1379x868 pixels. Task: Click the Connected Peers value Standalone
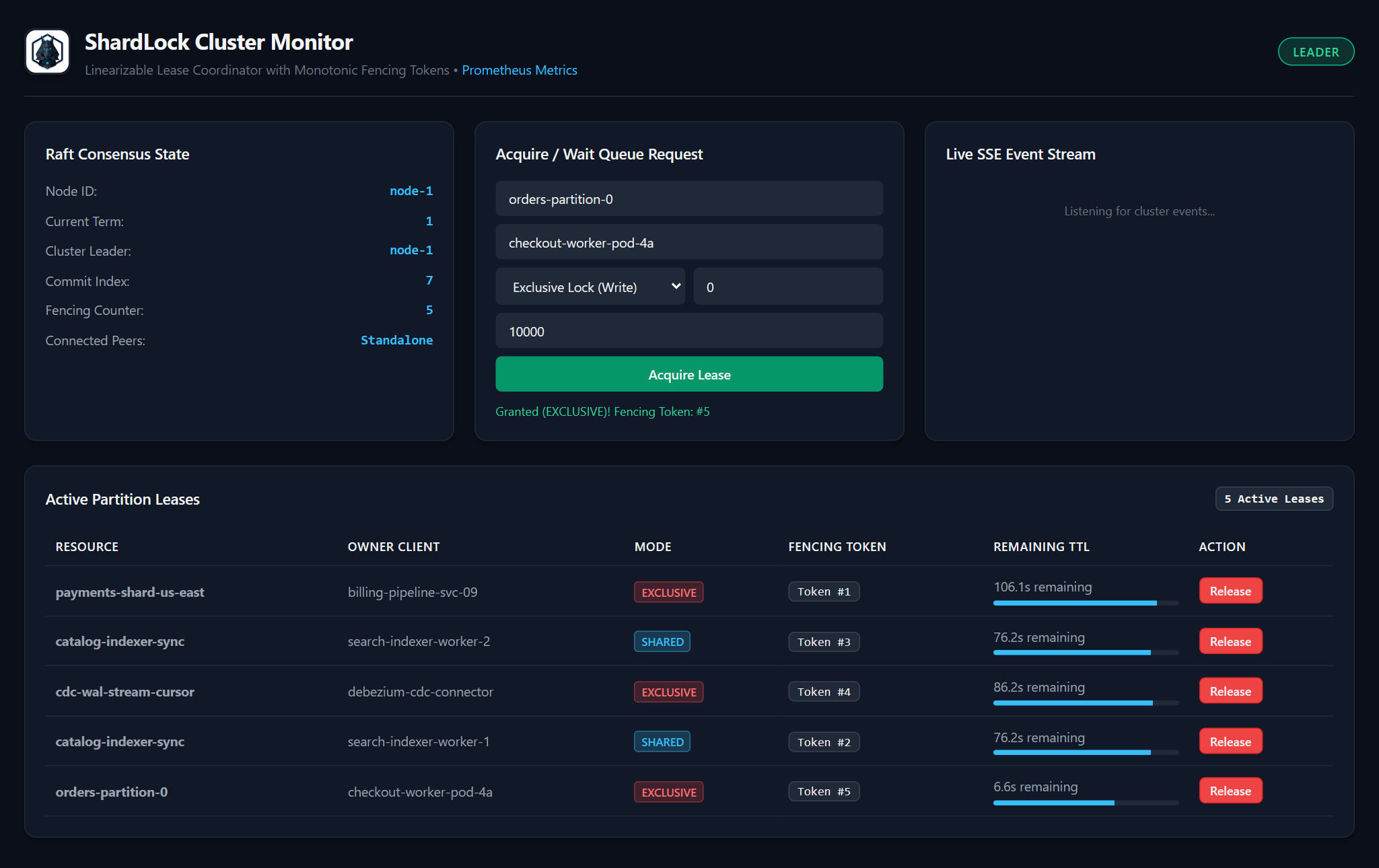(396, 340)
